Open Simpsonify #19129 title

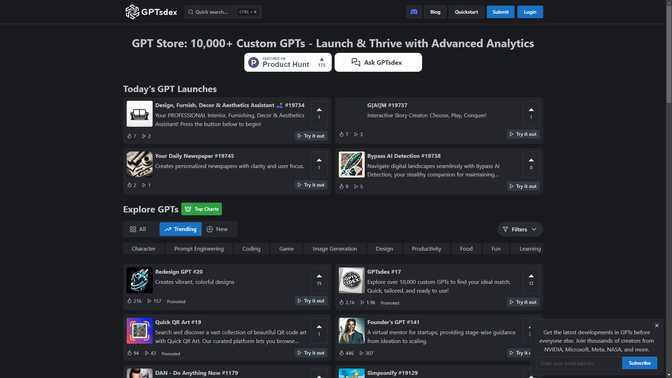click(x=392, y=373)
